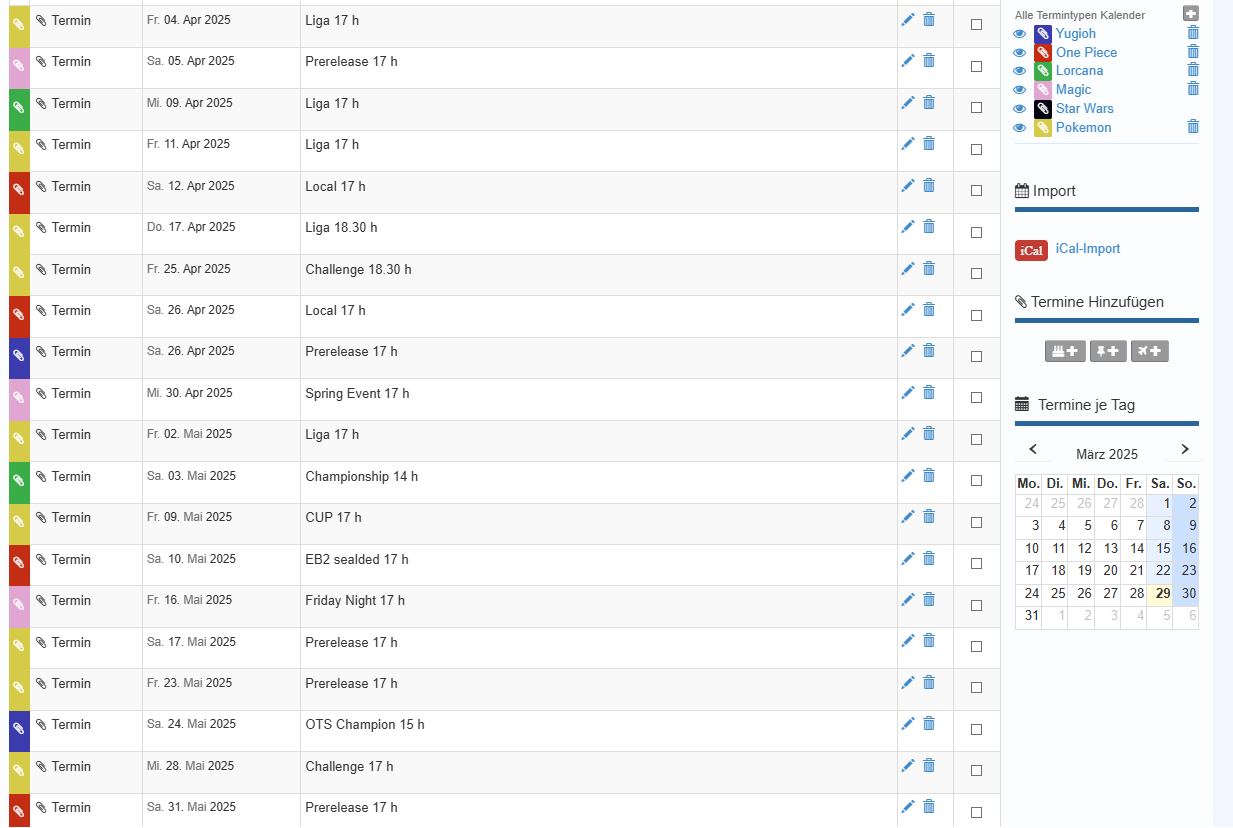
Task: Click the red iCal icon
Action: click(1031, 250)
